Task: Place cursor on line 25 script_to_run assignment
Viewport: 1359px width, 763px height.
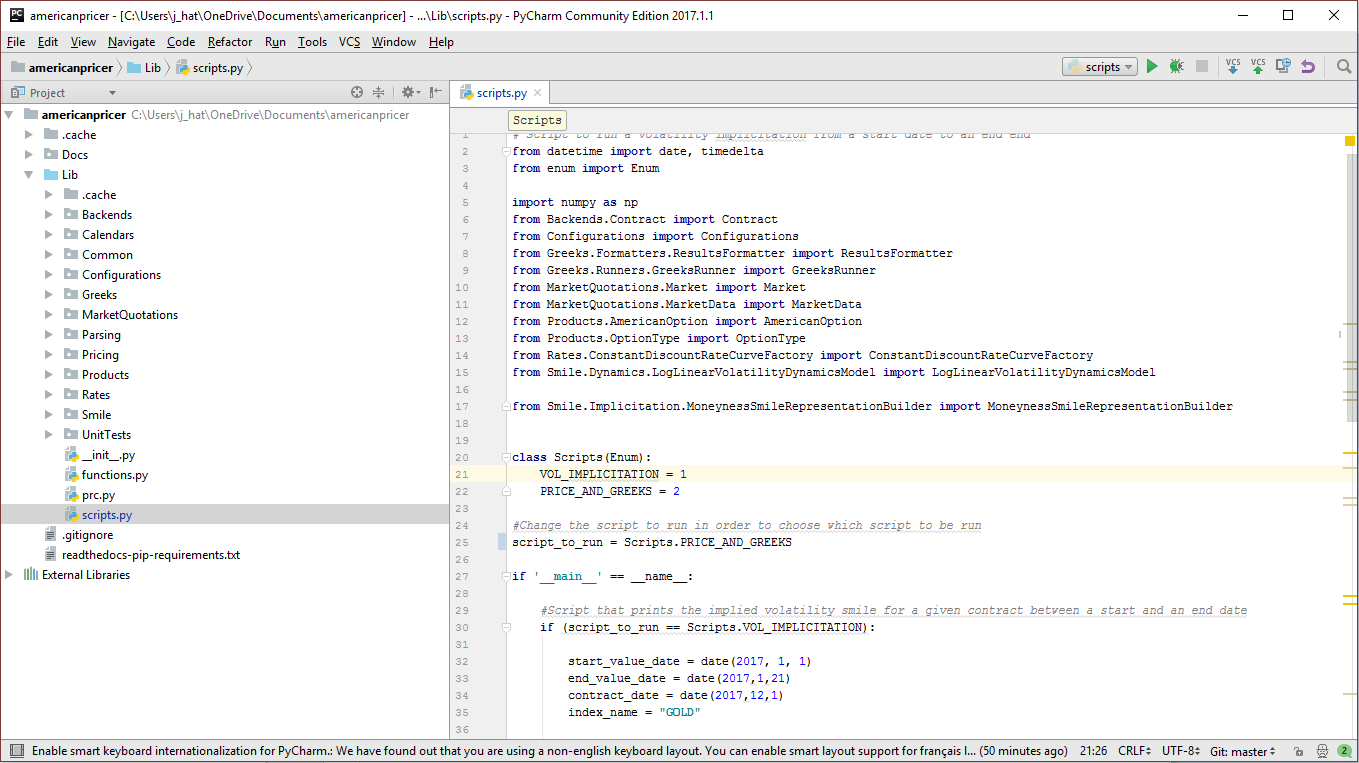Action: click(652, 542)
